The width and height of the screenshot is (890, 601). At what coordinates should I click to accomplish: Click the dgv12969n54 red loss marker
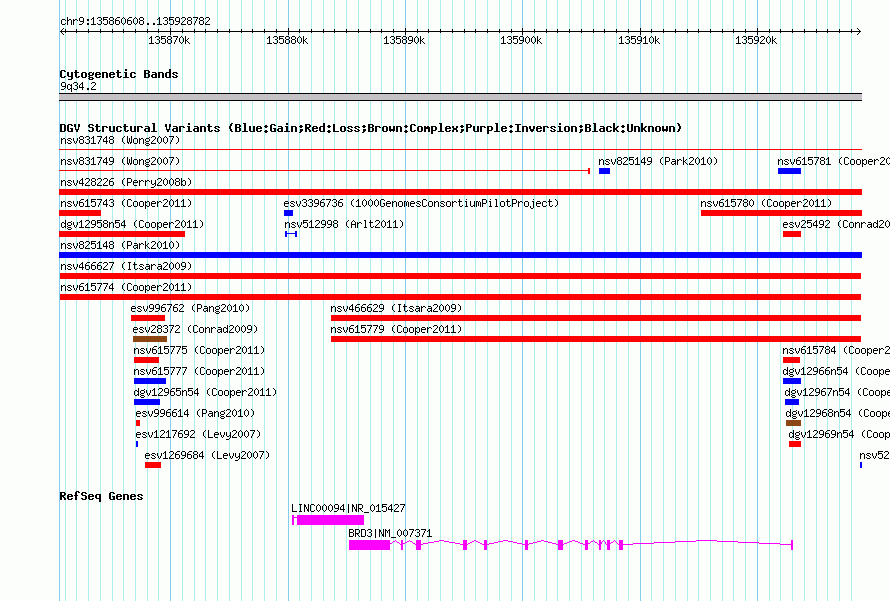pyautogui.click(x=795, y=444)
